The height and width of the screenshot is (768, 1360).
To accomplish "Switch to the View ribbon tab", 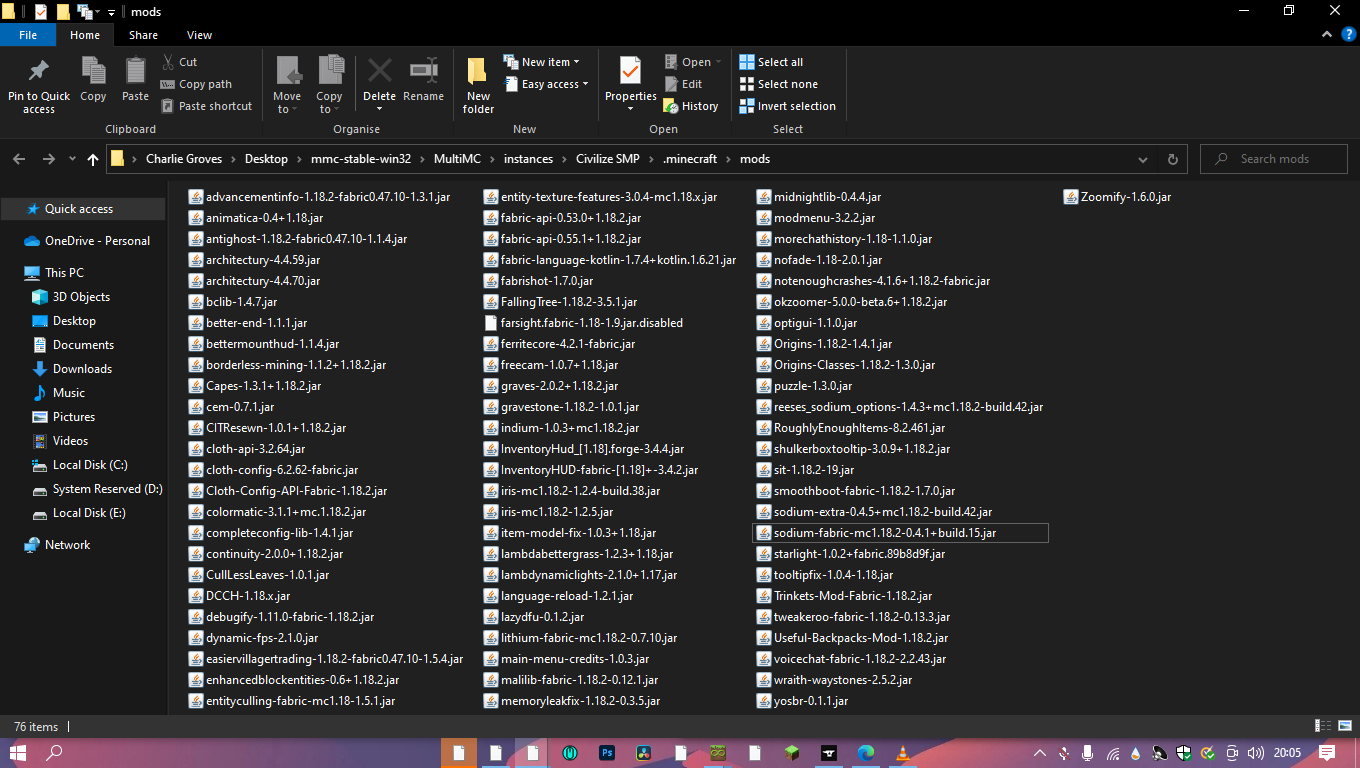I will (199, 35).
